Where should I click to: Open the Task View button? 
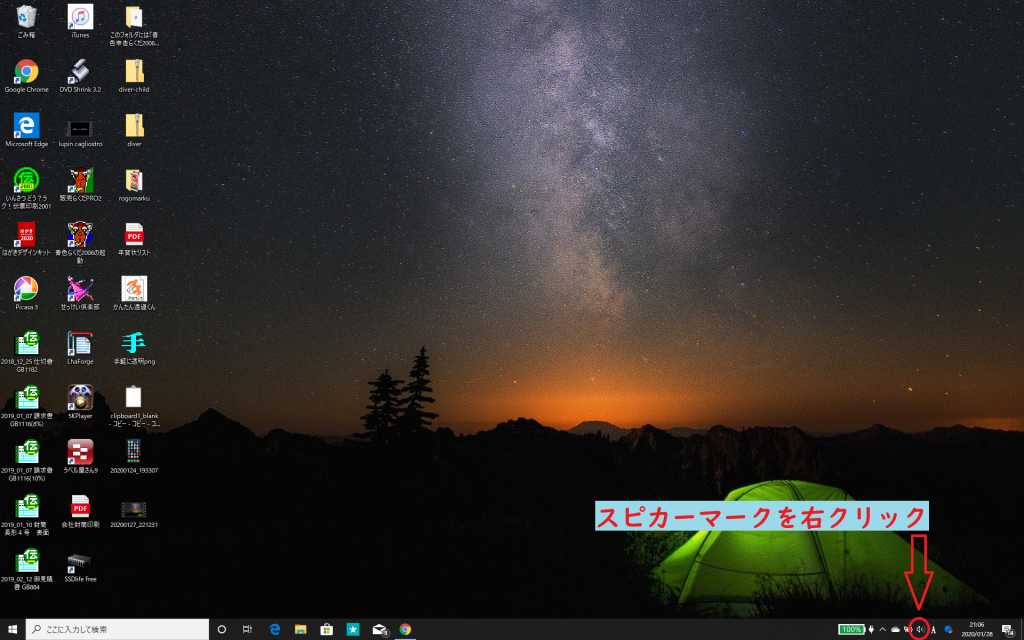tap(247, 630)
